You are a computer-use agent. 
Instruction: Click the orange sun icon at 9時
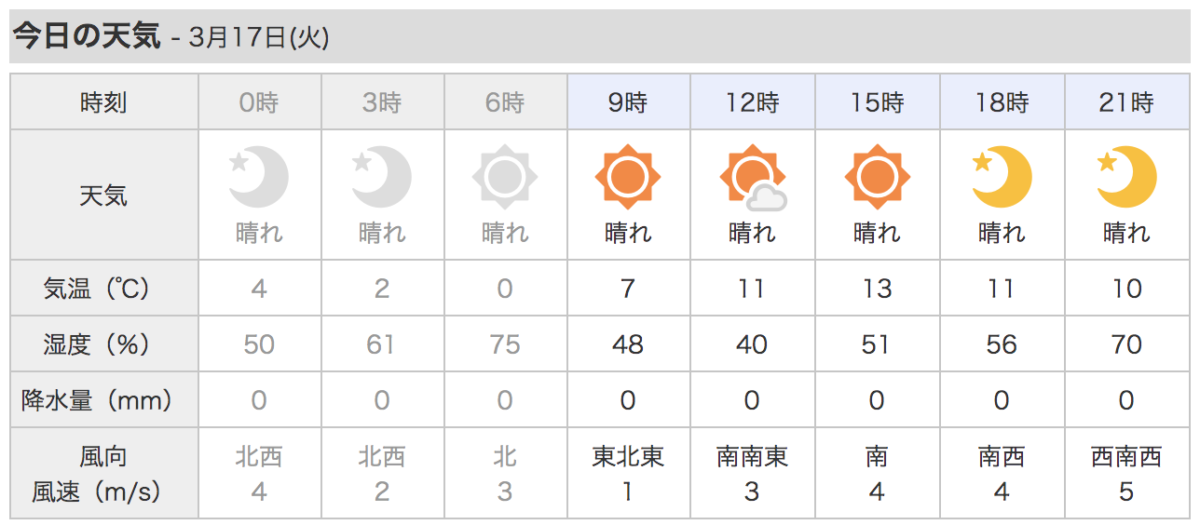point(628,177)
